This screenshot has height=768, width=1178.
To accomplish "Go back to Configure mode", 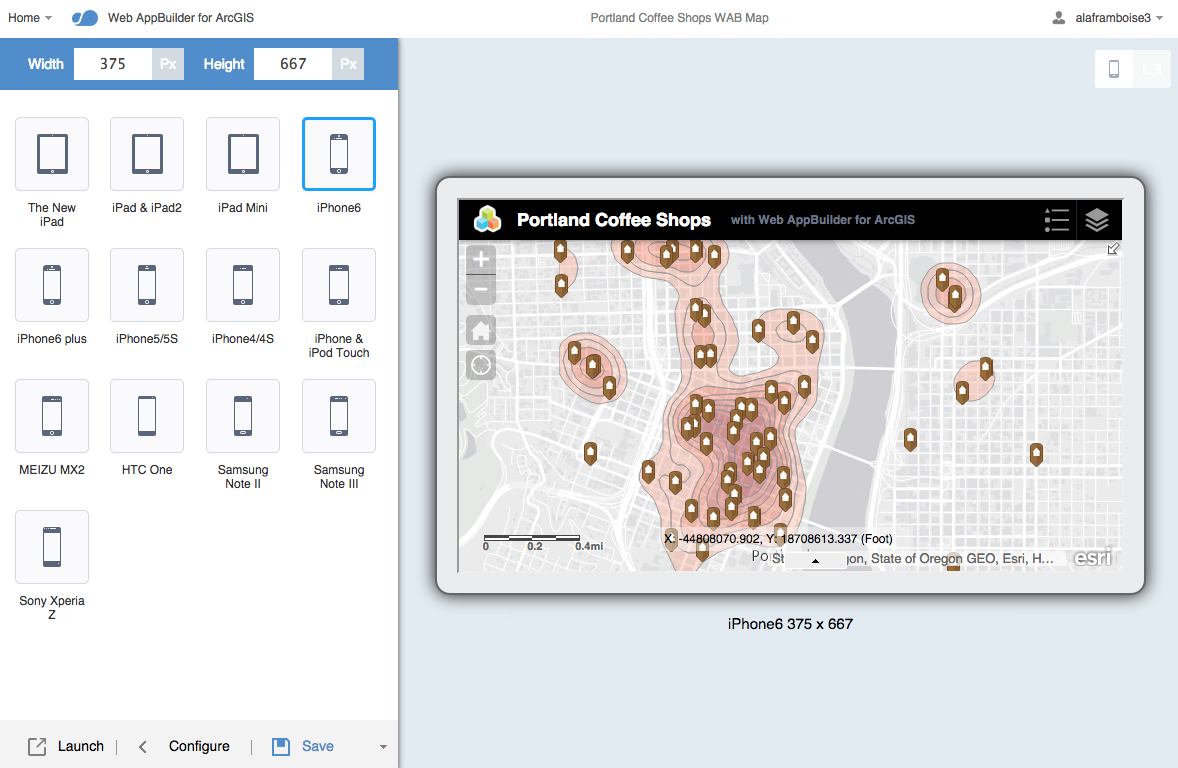I will 185,746.
